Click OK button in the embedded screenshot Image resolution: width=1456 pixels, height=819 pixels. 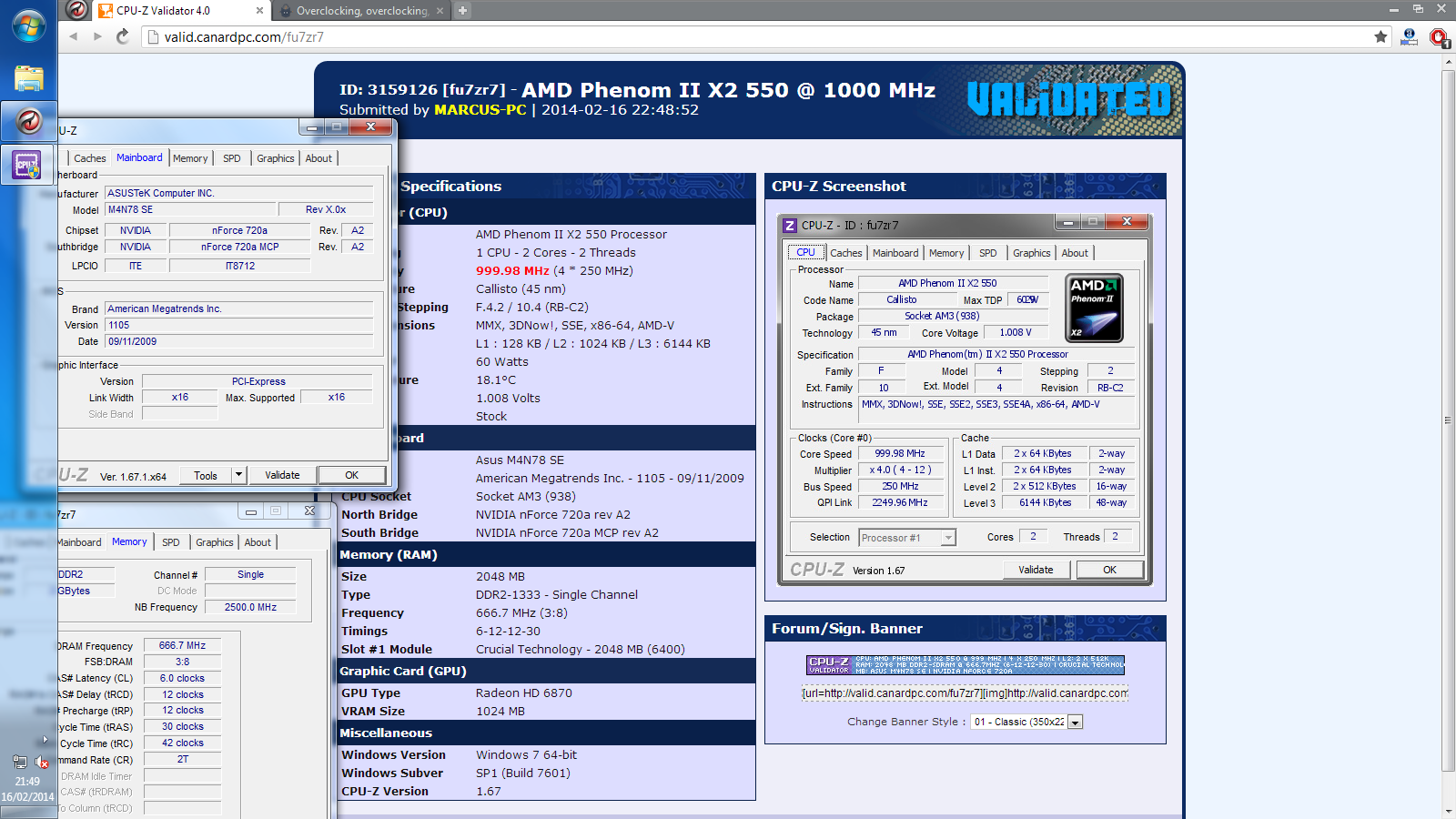point(1110,570)
